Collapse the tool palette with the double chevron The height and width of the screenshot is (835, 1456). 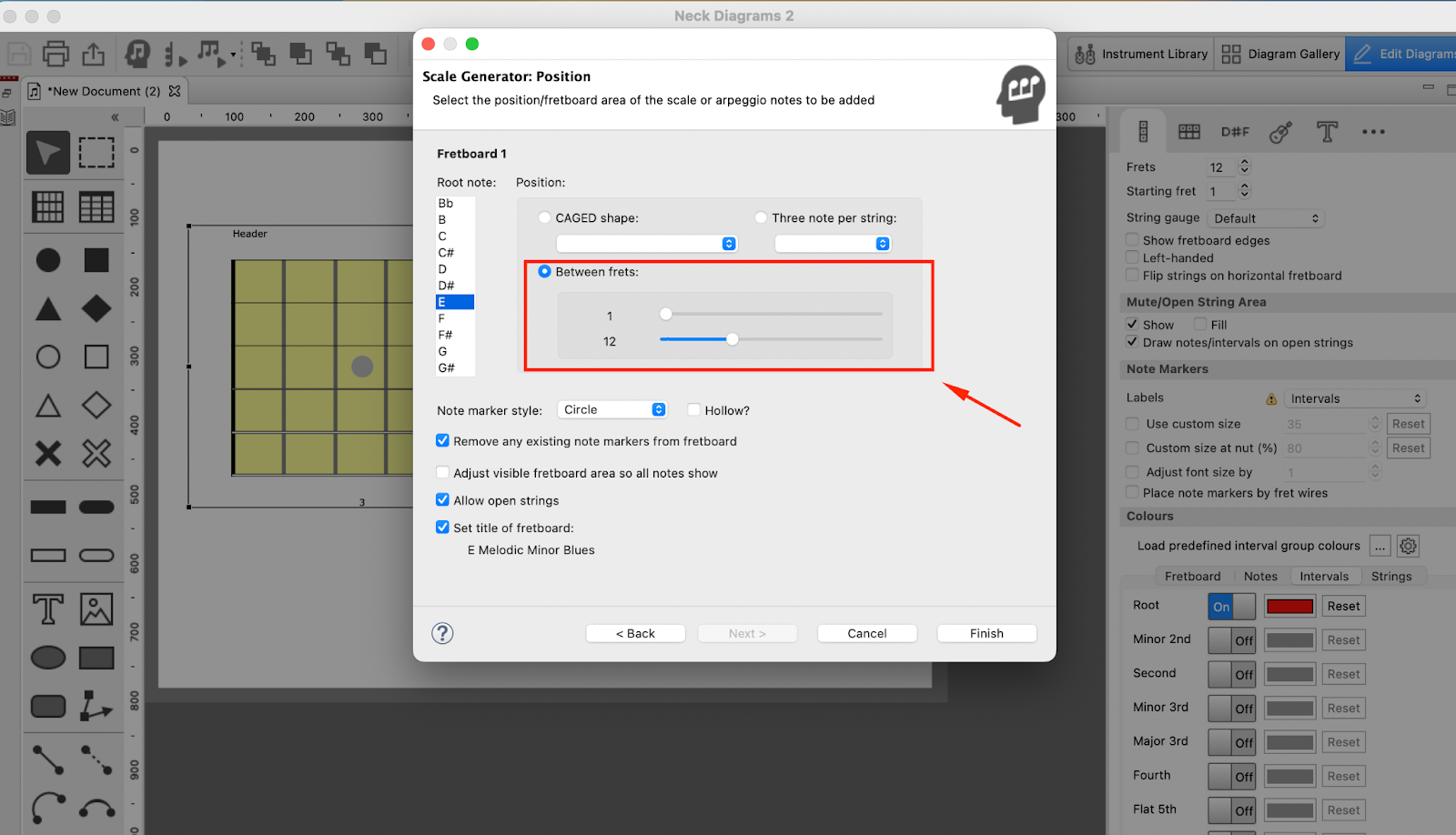(115, 116)
